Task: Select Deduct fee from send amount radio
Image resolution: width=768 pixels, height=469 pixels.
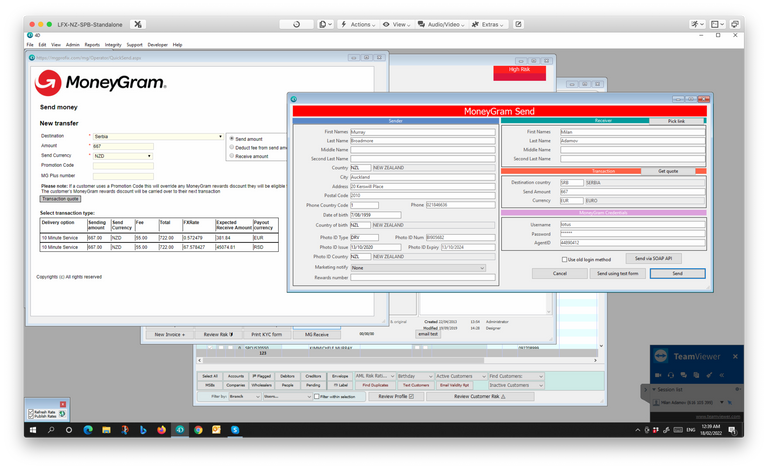Action: 232,147
